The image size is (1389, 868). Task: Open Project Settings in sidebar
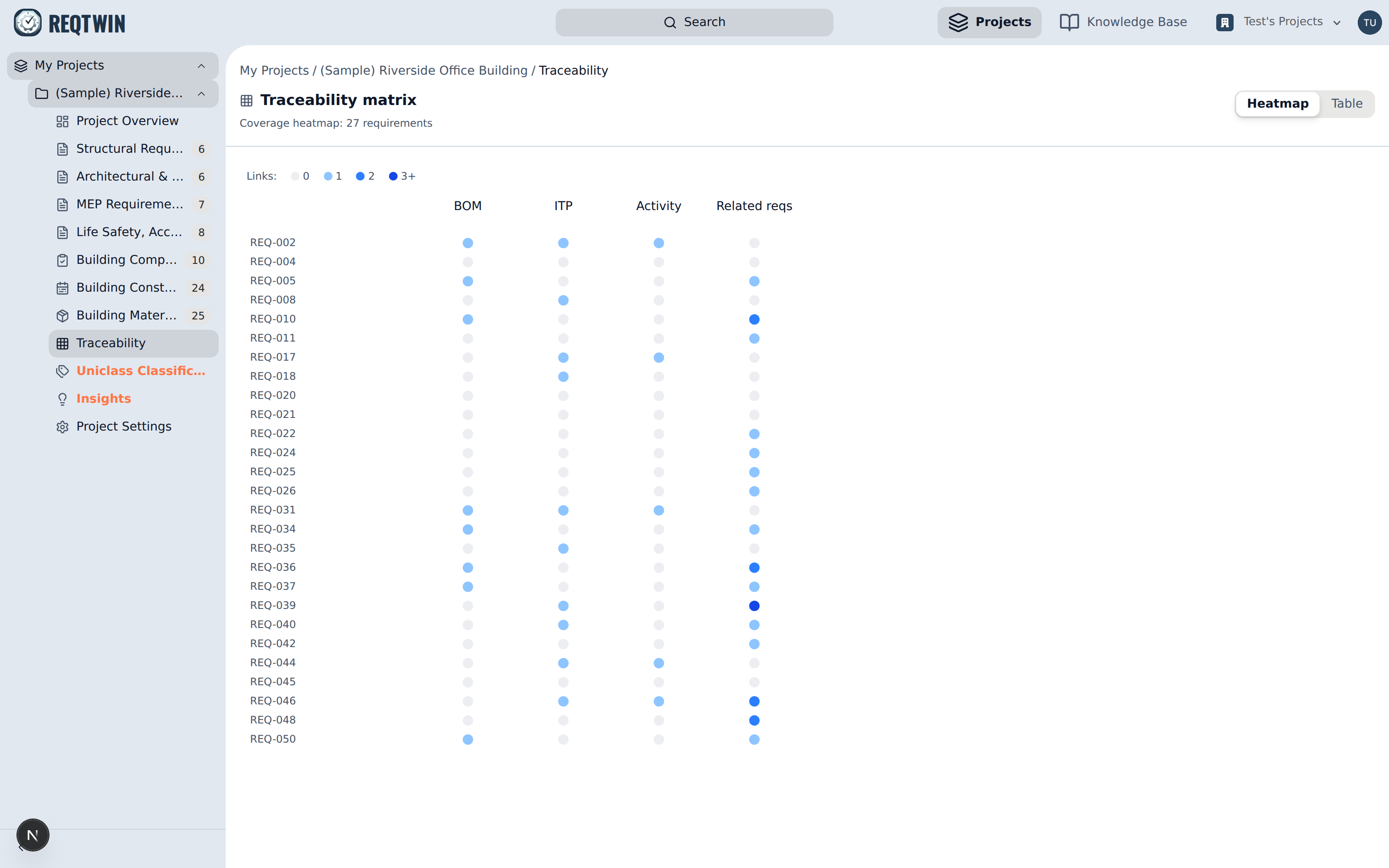point(133,427)
